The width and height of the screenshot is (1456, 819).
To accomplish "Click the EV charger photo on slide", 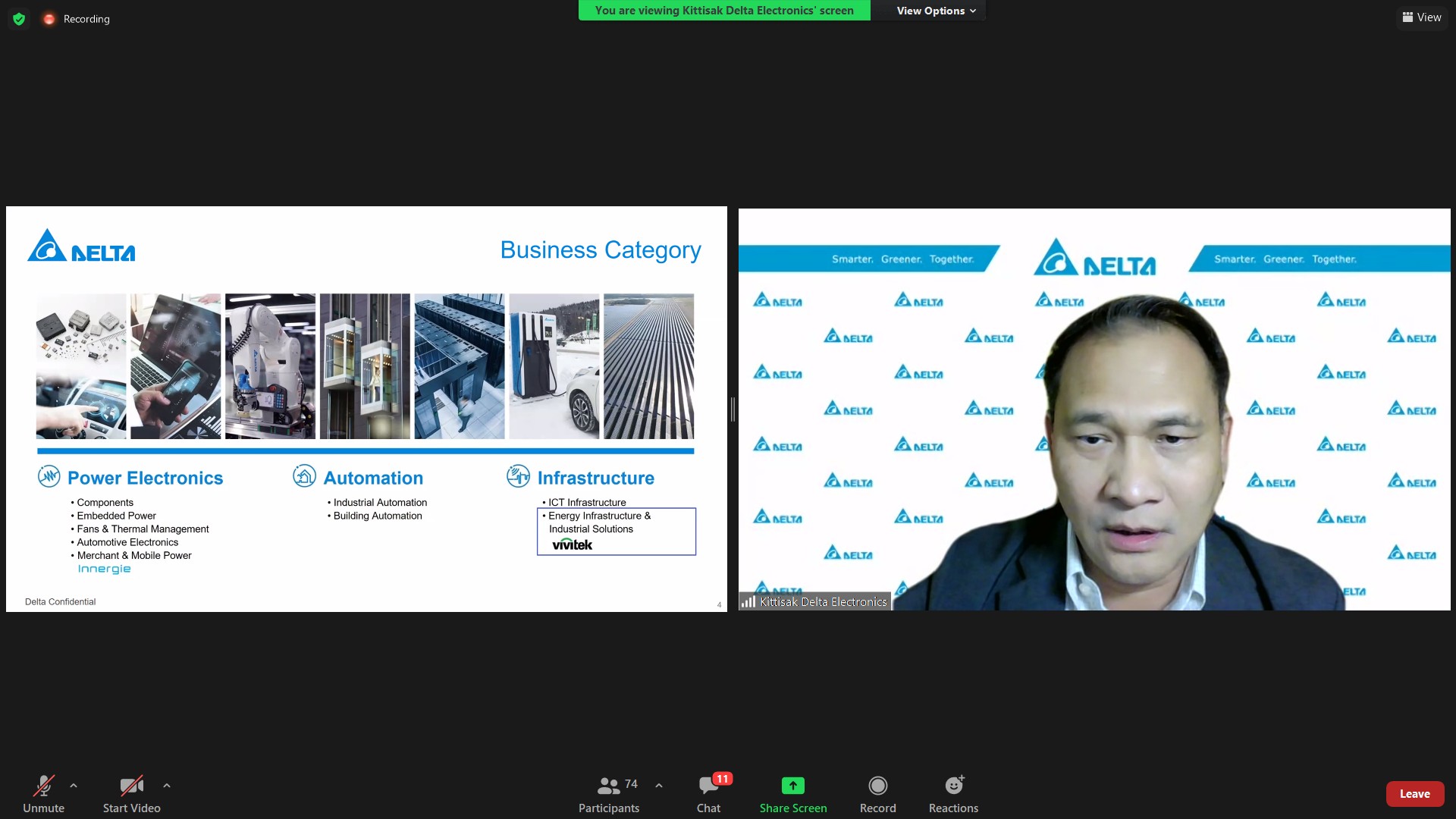I will 554,366.
